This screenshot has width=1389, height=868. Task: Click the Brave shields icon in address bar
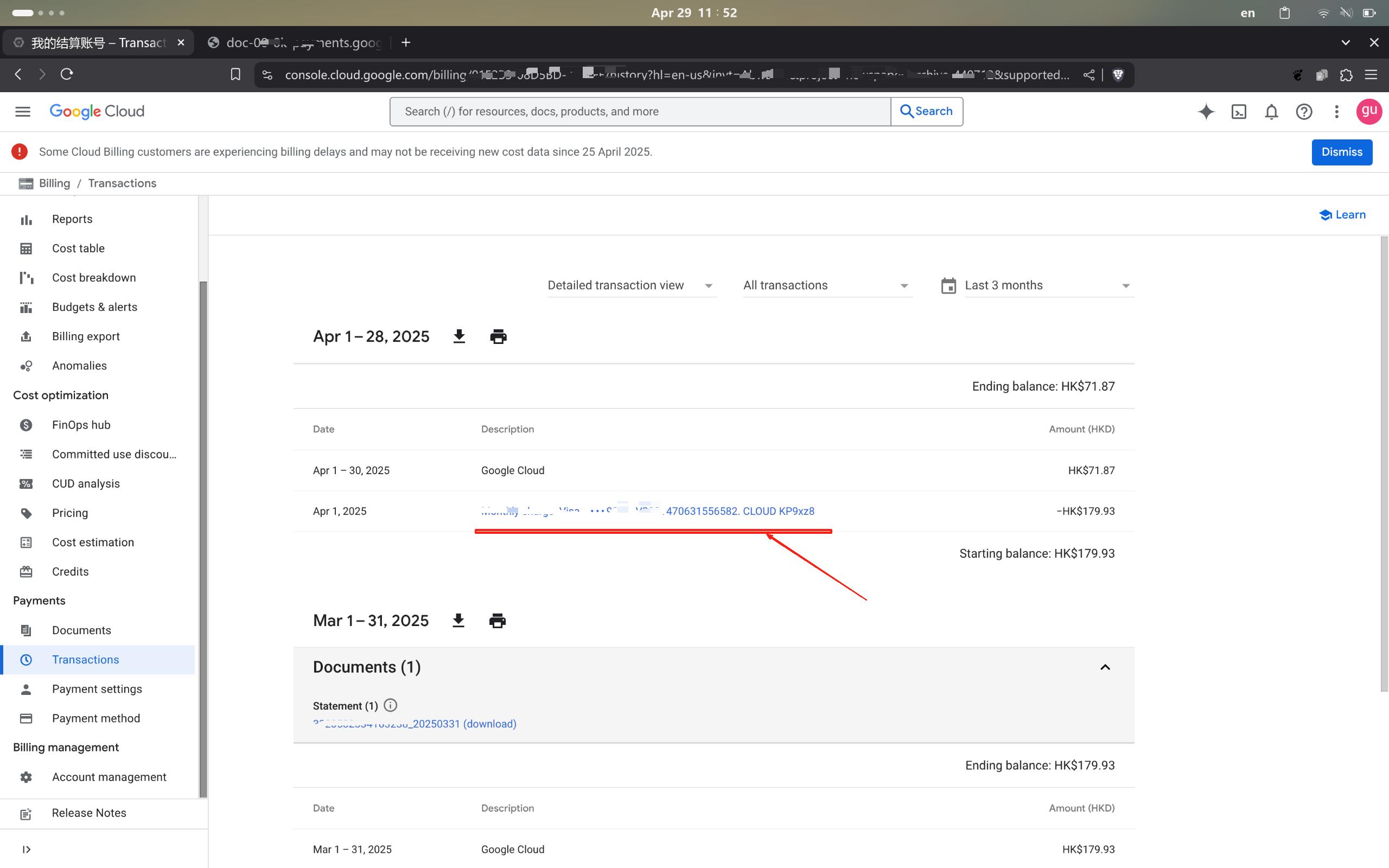(1118, 75)
